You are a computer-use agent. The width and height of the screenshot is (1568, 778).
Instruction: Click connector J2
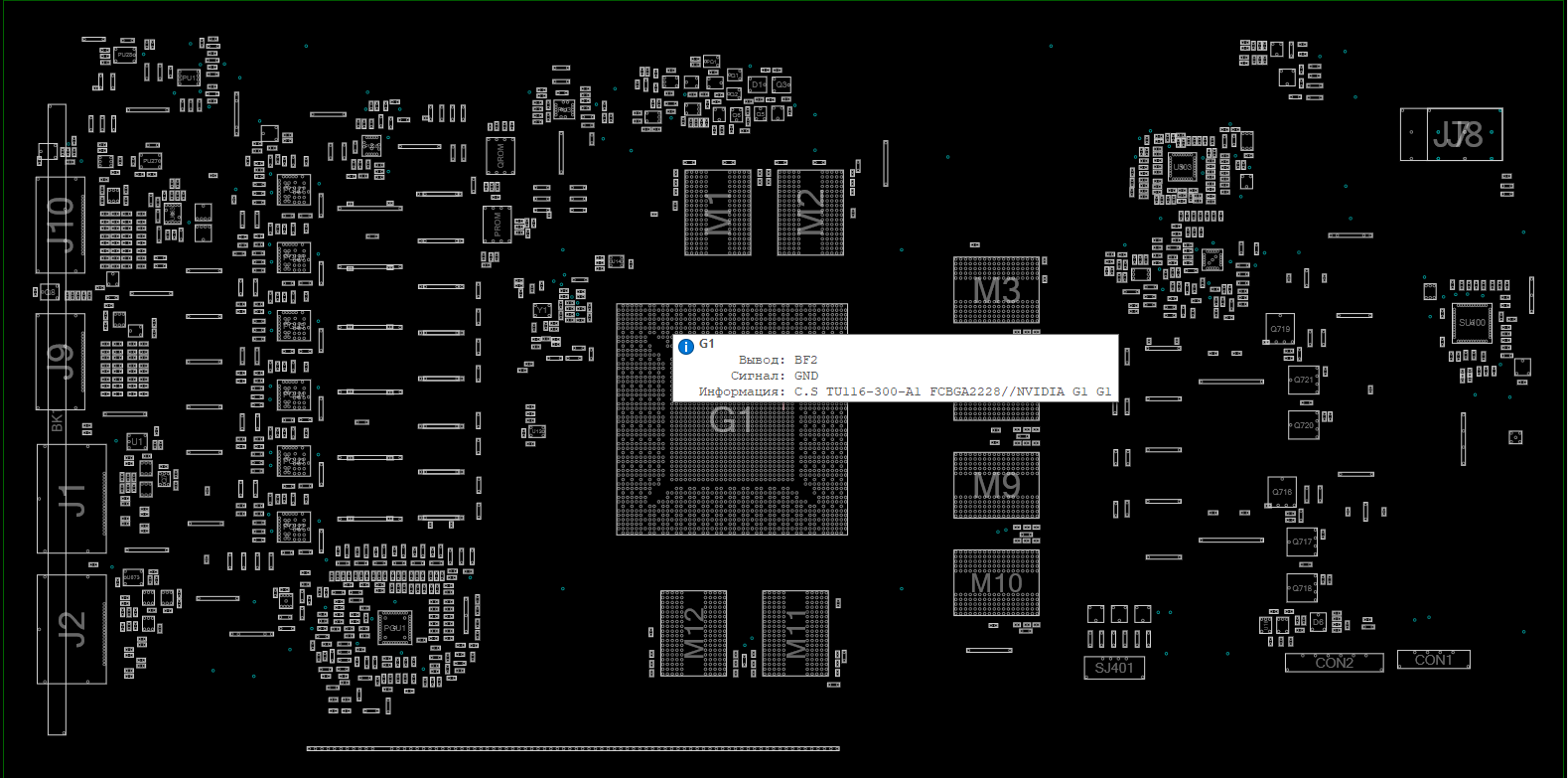tap(71, 628)
